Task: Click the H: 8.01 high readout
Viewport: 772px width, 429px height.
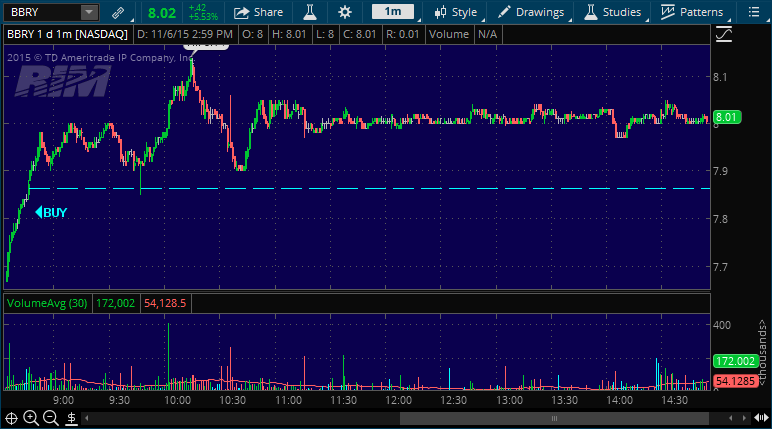Action: [x=289, y=34]
